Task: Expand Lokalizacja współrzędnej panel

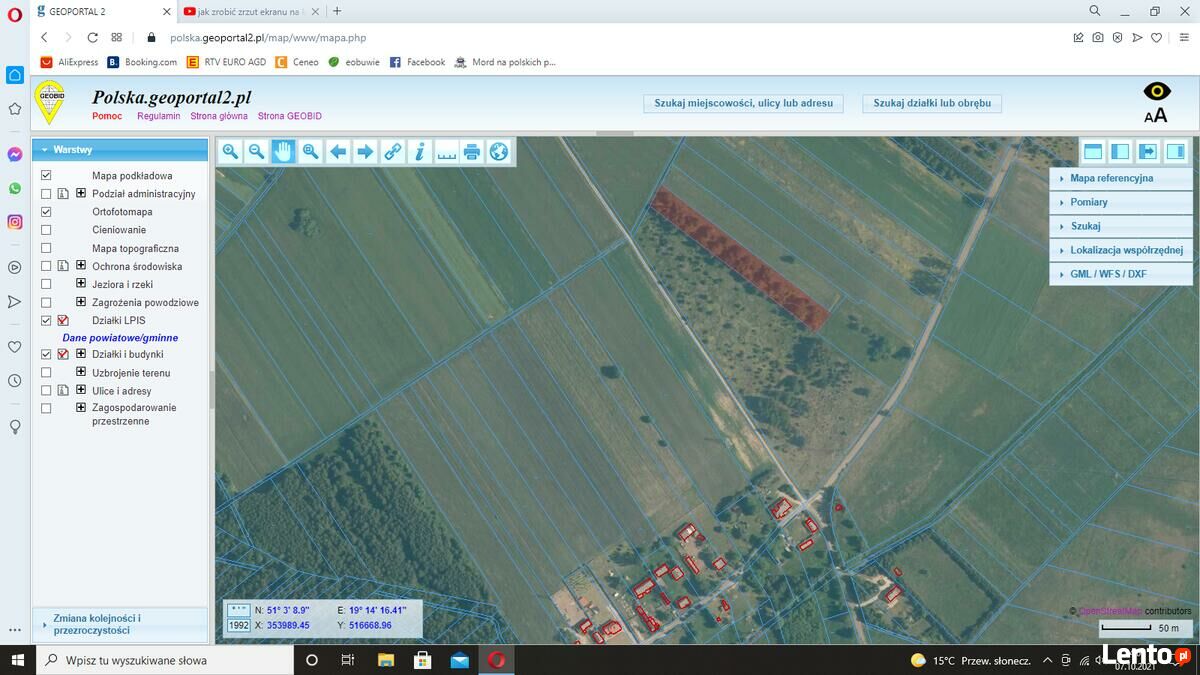Action: [1120, 250]
